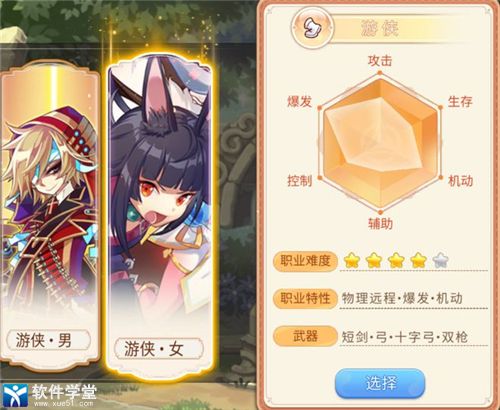
Task: Click the orange hexagon stats chart
Action: (380, 143)
